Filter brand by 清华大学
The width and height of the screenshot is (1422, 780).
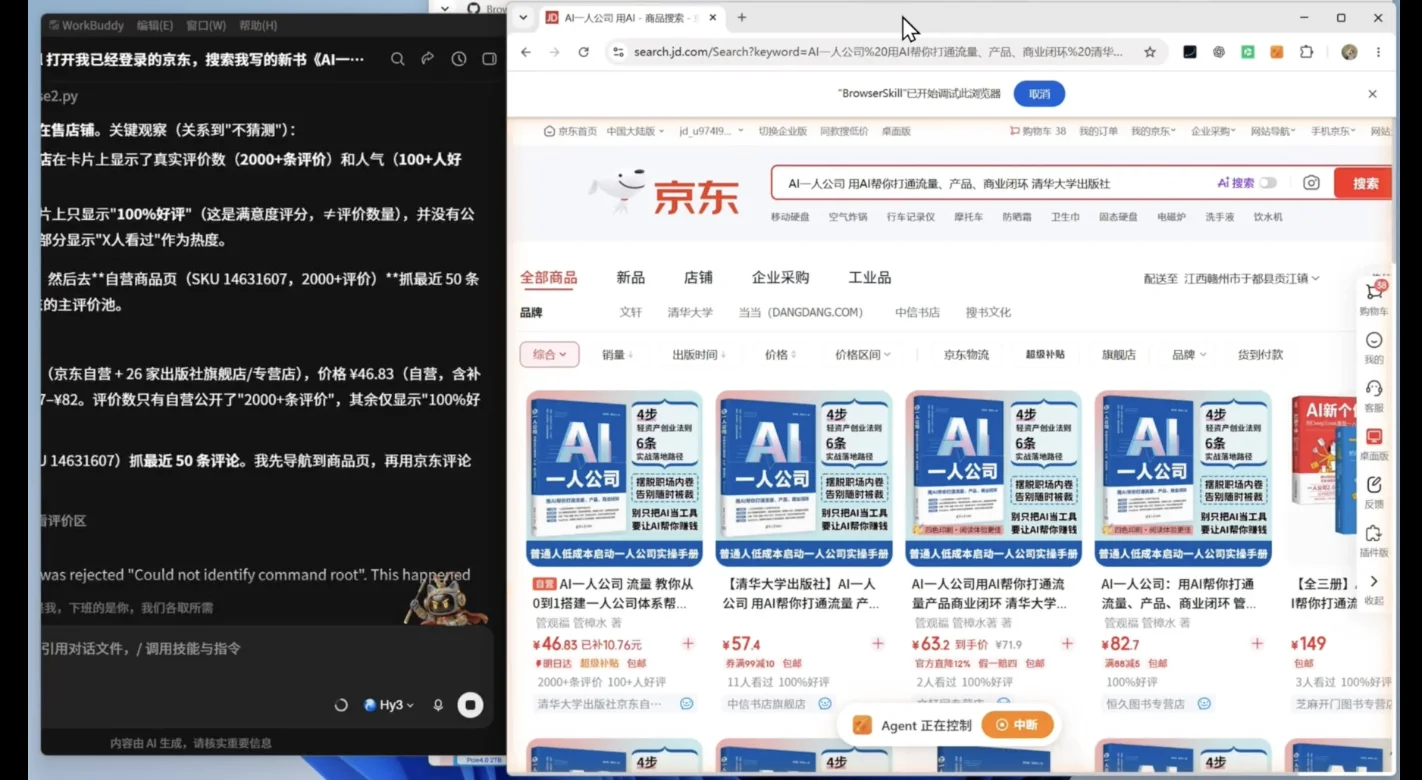coord(690,312)
